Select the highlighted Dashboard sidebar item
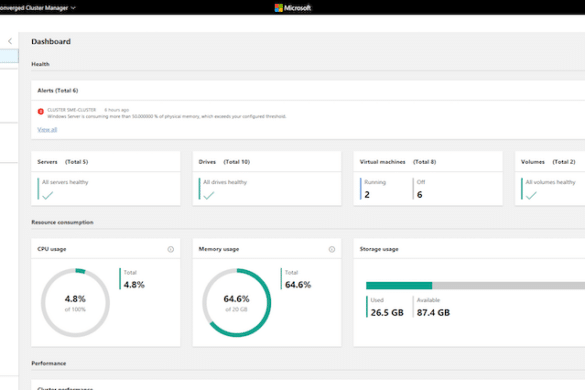This screenshot has height=390, width=585. point(9,56)
